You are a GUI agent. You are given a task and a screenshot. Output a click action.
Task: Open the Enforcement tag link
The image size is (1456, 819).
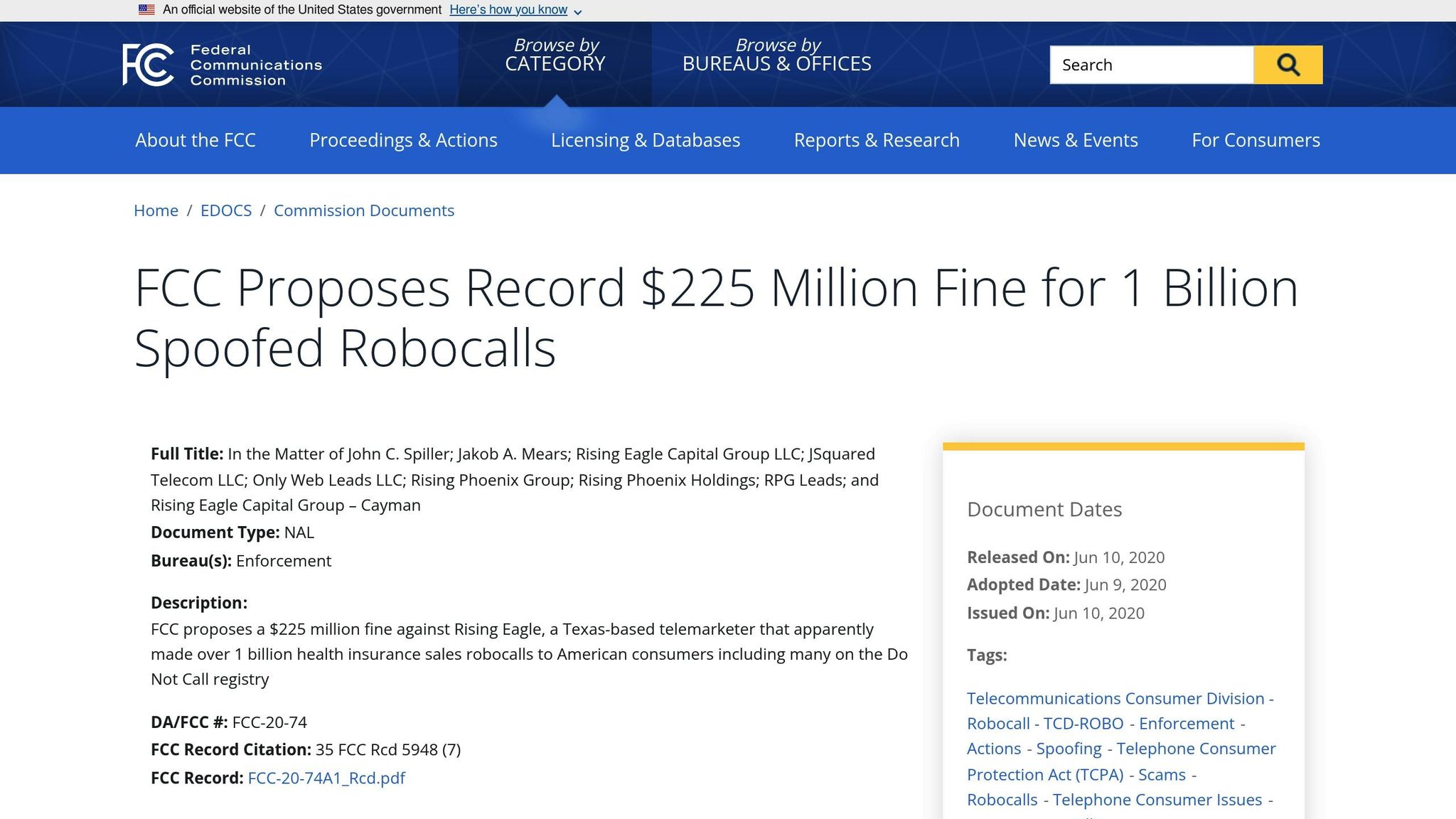pyautogui.click(x=1187, y=723)
